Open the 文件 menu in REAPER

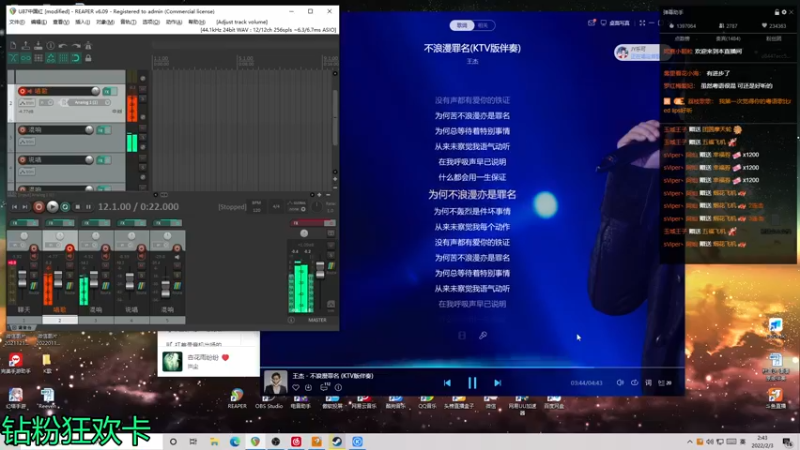tap(16, 22)
